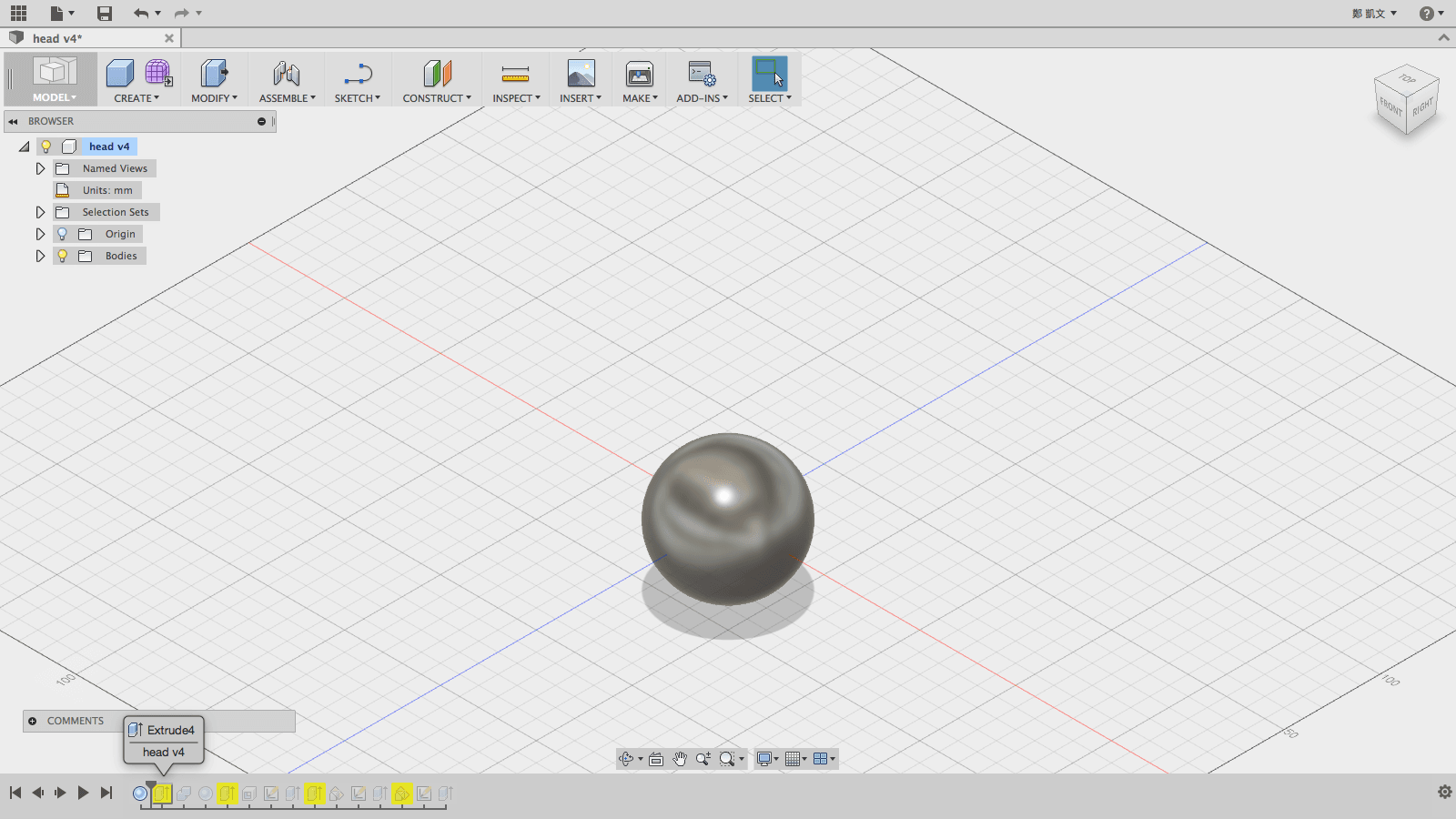Open timeline settings gear icon

[x=1444, y=792]
